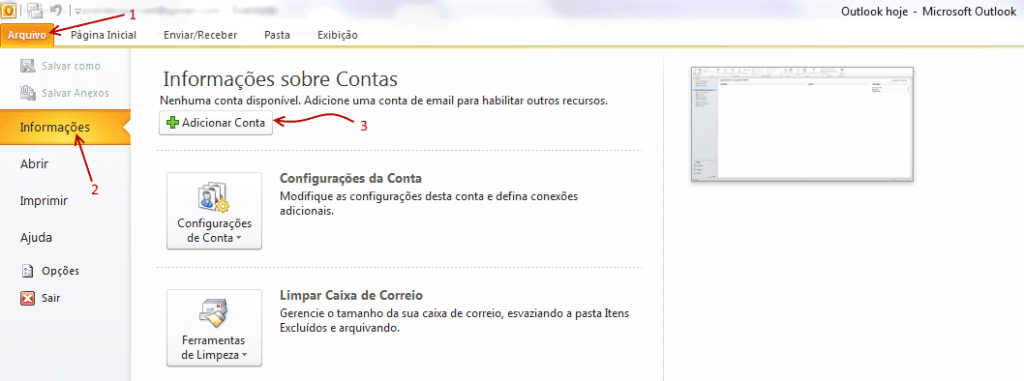Click the 'Modifique as configurações desta conta' description
Image resolution: width=1024 pixels, height=381 pixels.
(x=429, y=204)
